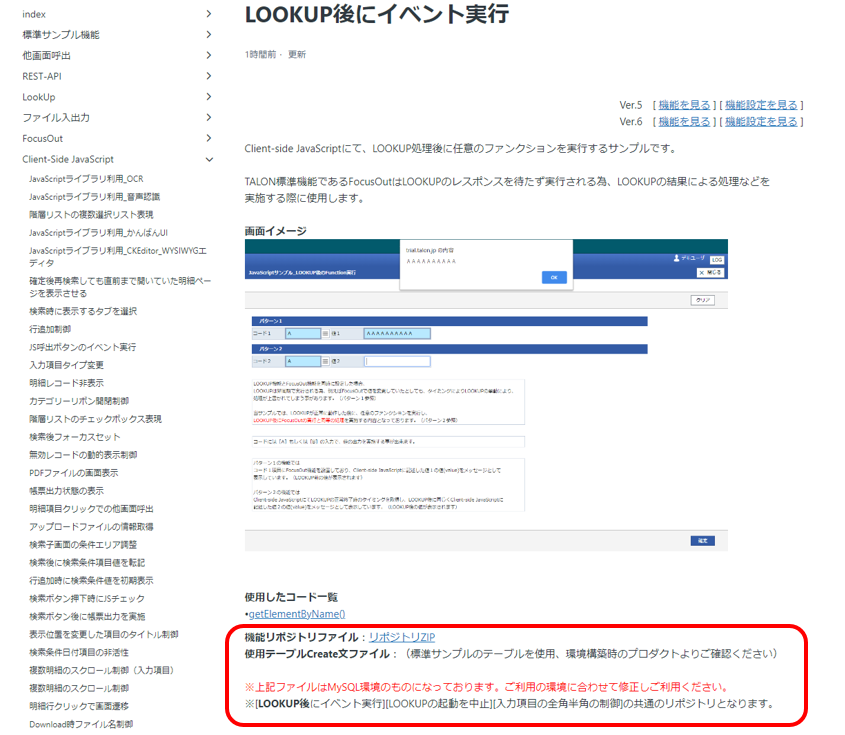
Task: Click the 画面イメージ heading
Action: coord(275,231)
